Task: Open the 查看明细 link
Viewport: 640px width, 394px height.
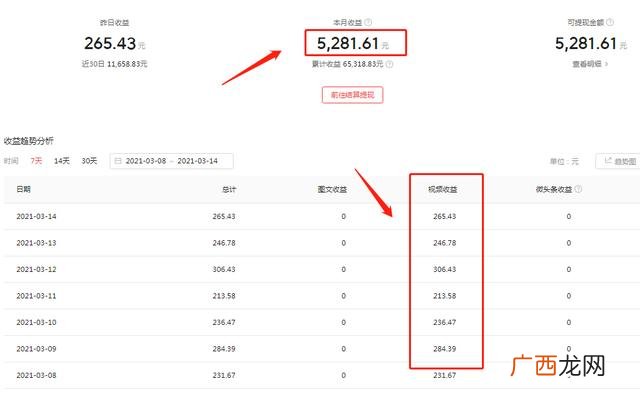Action: pos(587,64)
